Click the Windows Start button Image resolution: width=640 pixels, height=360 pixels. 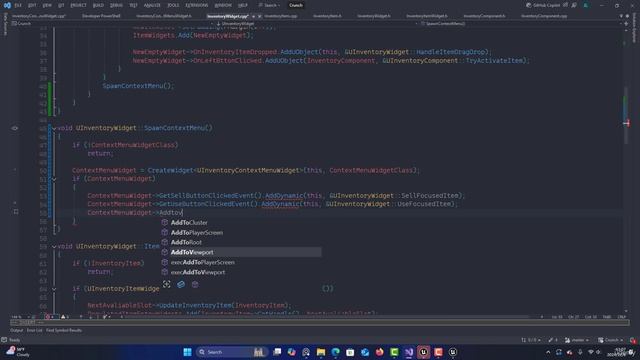(187, 352)
